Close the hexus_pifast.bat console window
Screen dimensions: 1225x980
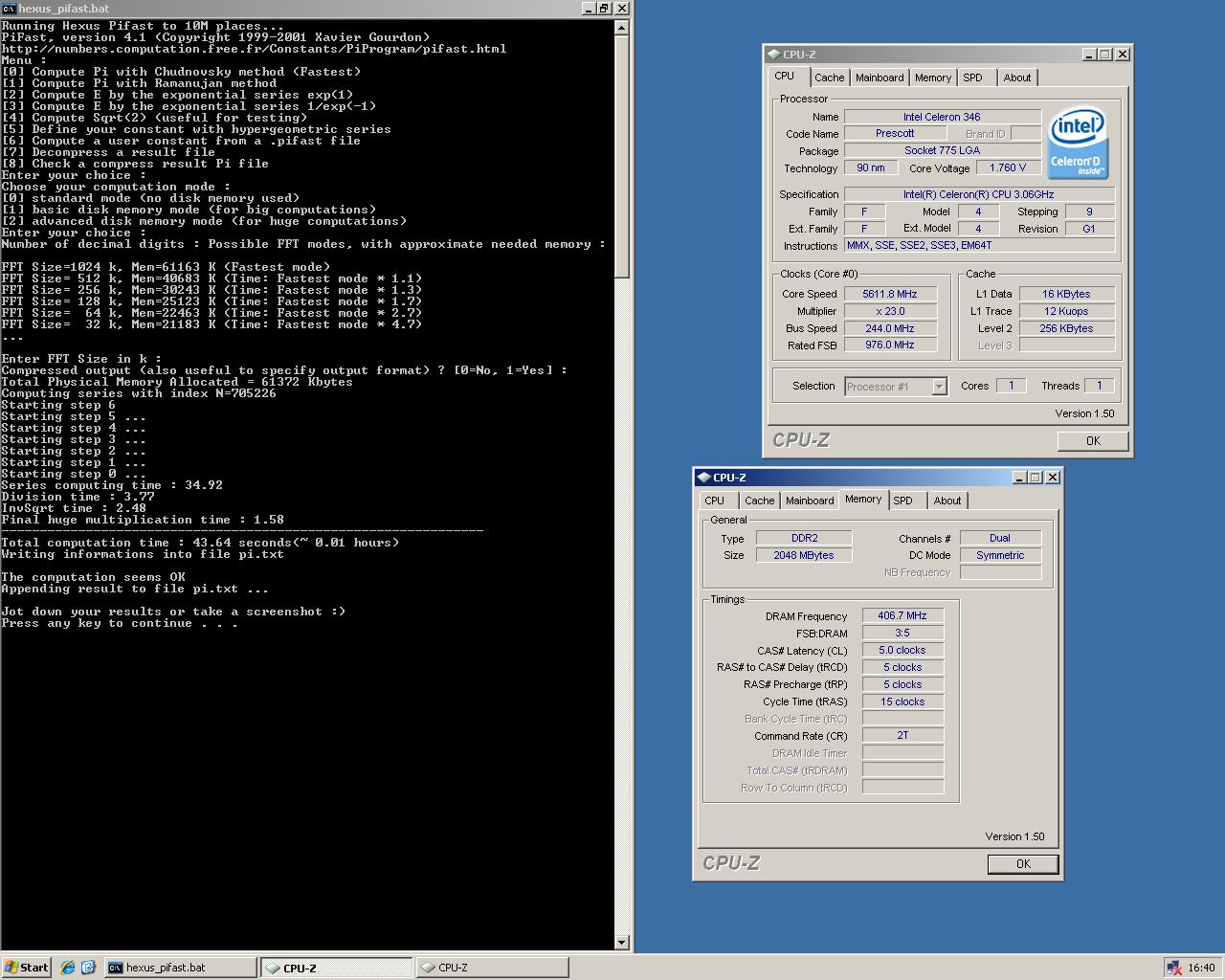coord(621,8)
